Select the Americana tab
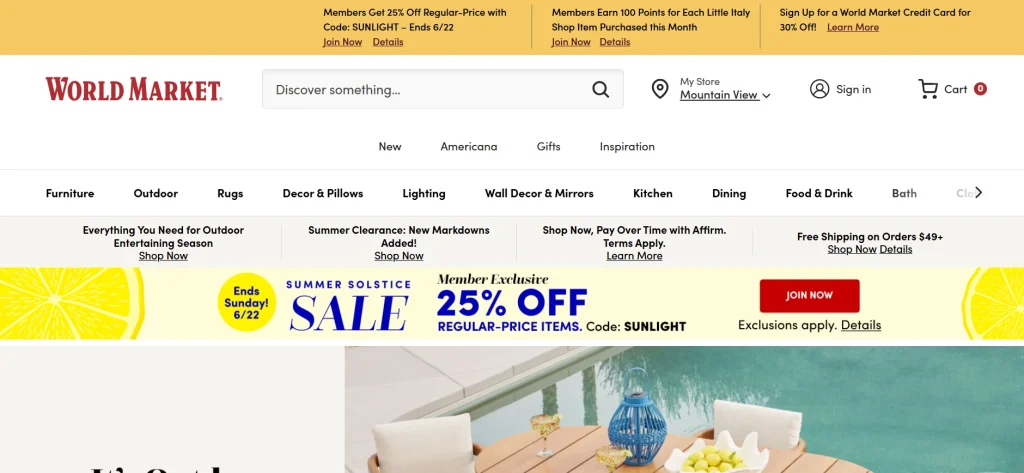Viewport: 1024px width, 473px height. click(468, 146)
